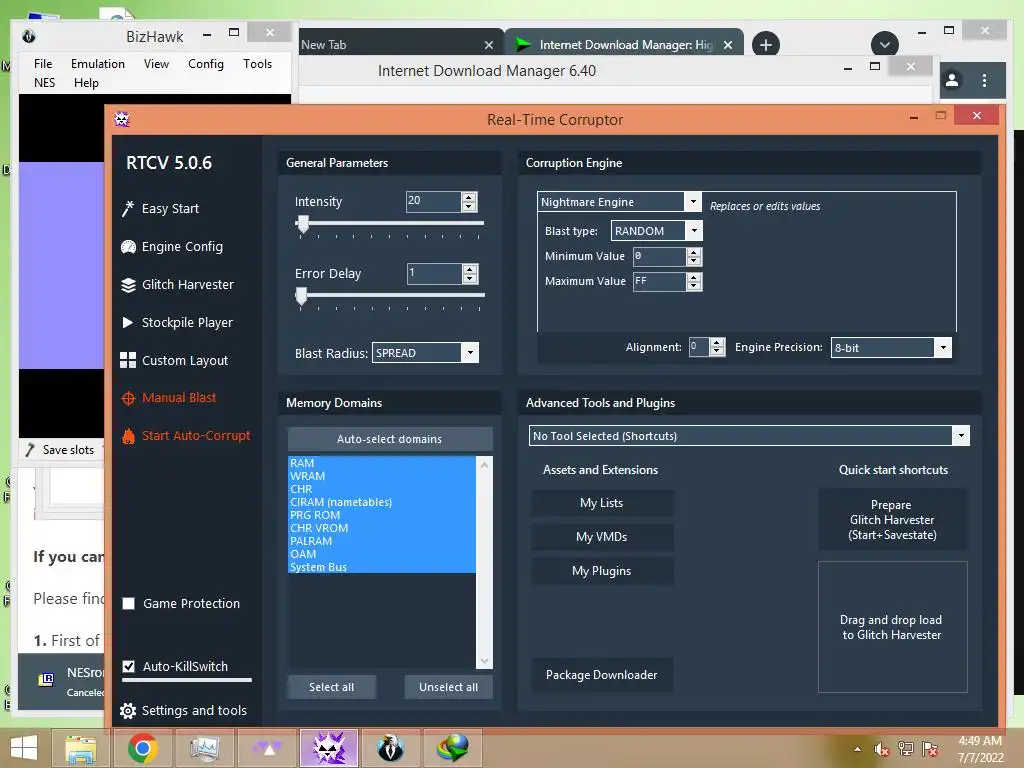Open BizHawk Tools menu
1024x768 pixels.
[x=257, y=63]
